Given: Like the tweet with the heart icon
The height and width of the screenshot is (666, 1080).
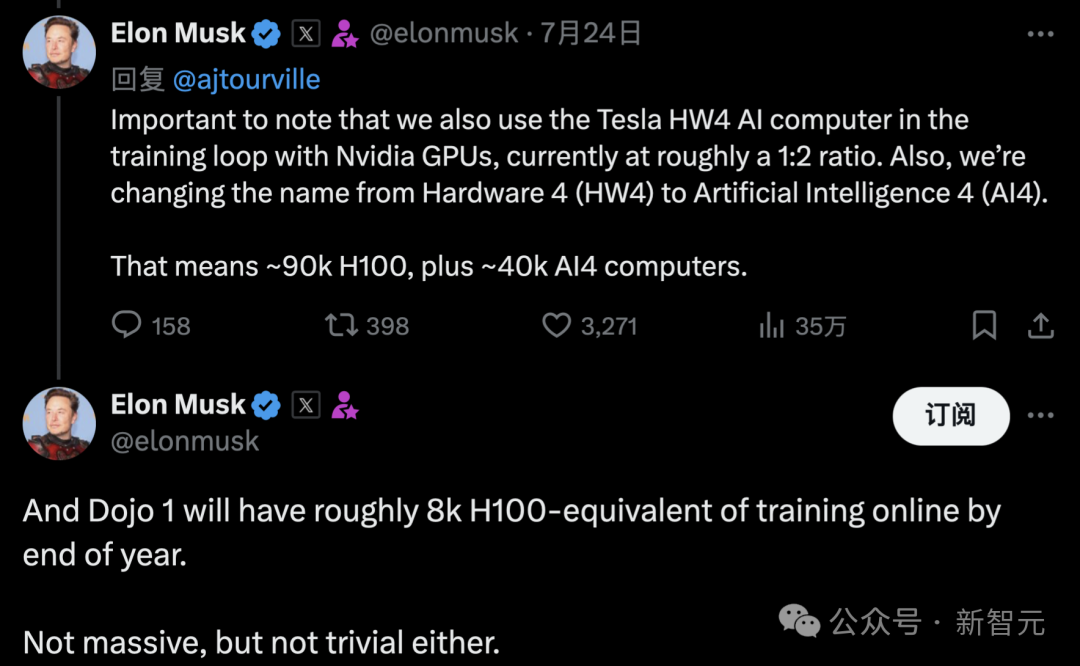Looking at the screenshot, I should pyautogui.click(x=556, y=325).
